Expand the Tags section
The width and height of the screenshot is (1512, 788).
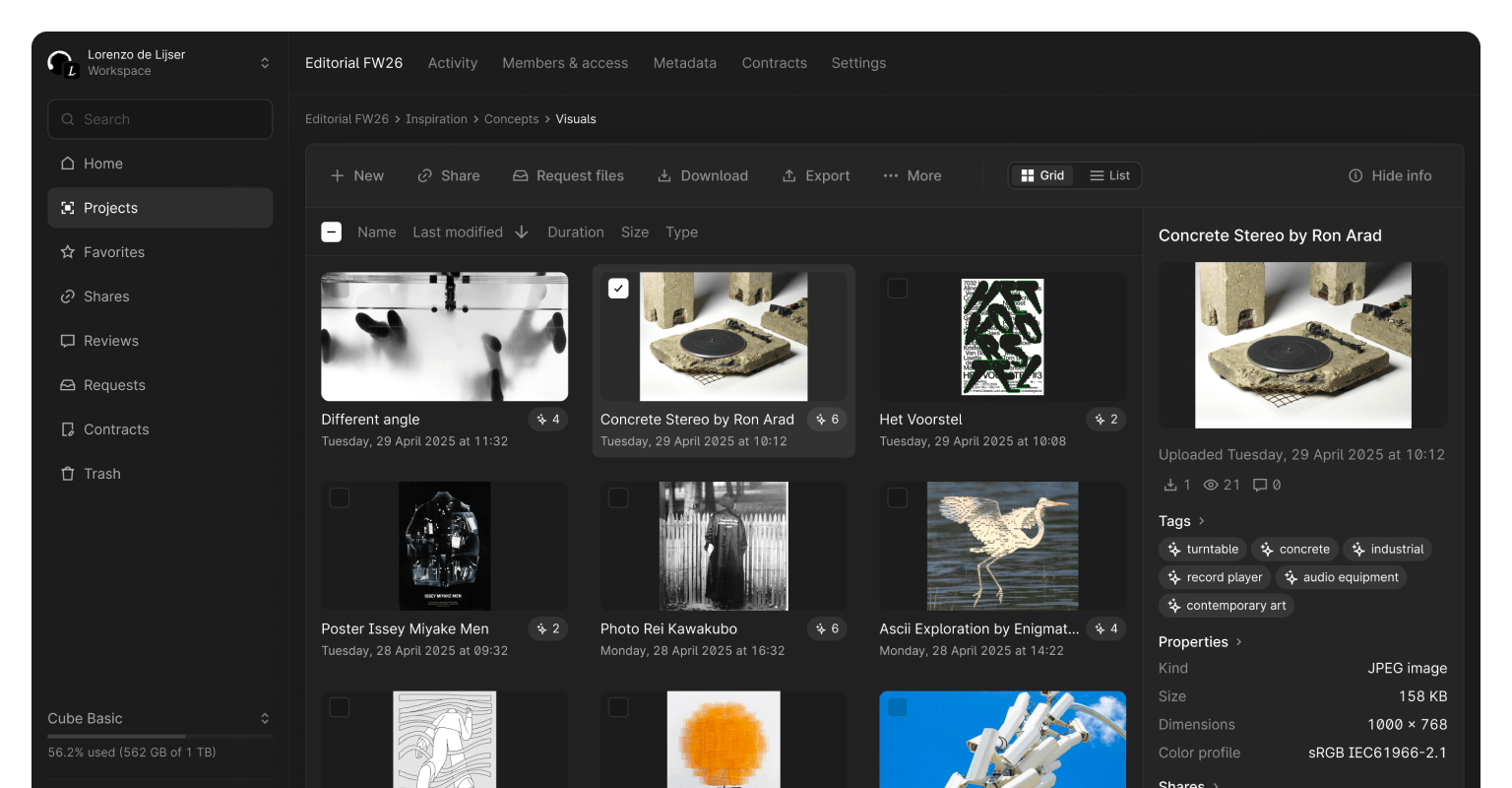pos(1182,521)
